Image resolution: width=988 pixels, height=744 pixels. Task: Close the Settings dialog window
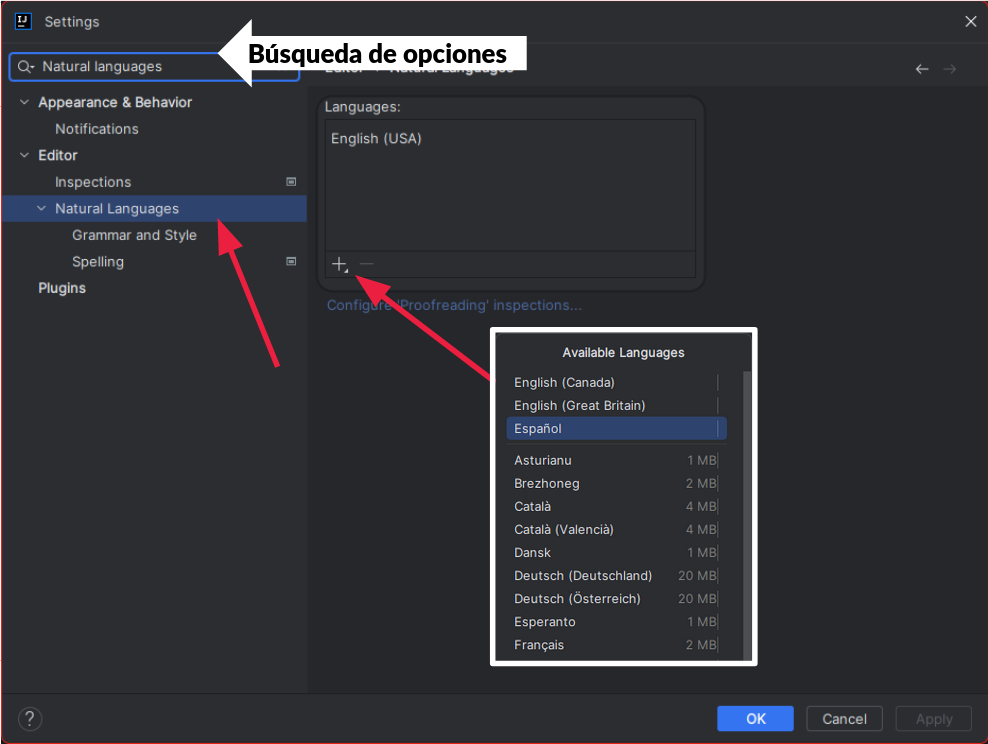(970, 21)
